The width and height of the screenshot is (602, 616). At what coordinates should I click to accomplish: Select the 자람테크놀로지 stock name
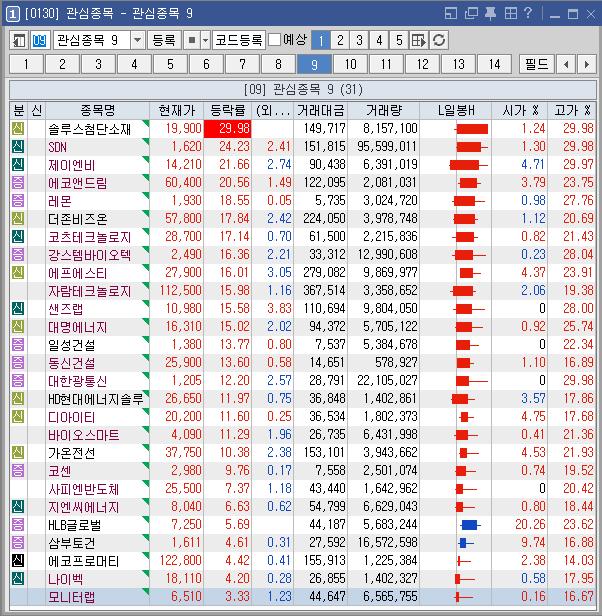coord(89,291)
